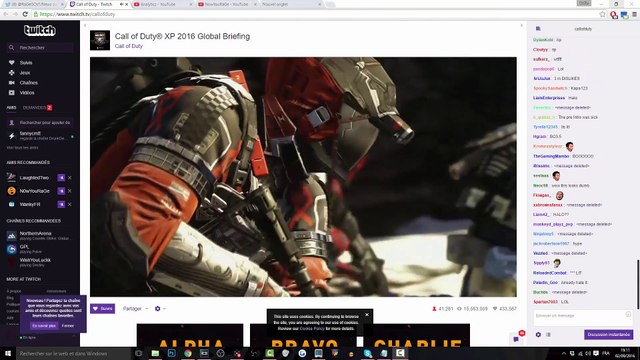Open the Chrome menu button
This screenshot has width=640, height=360.
[634, 14]
